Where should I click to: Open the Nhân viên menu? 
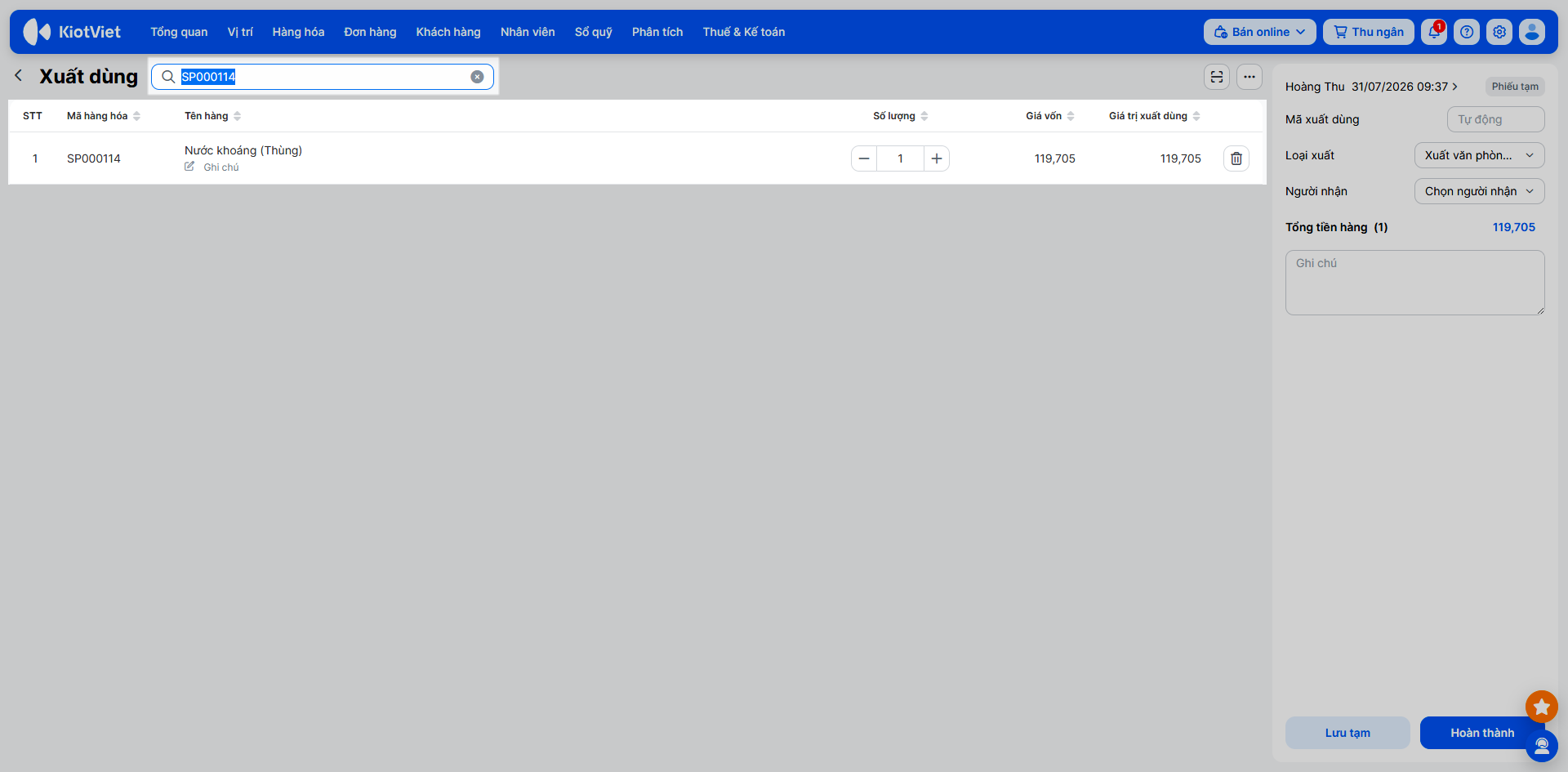click(528, 32)
